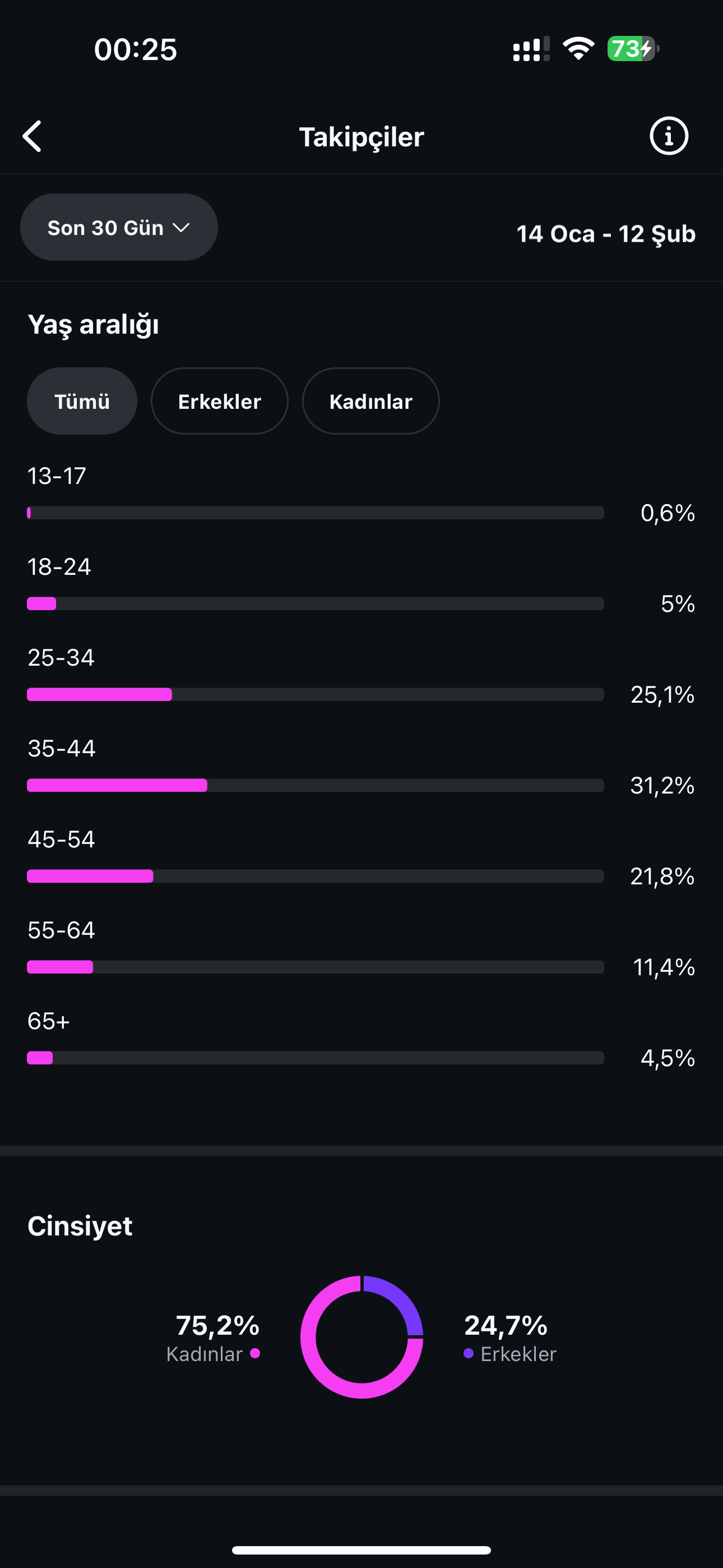Click the chevron beside Son 30 Gün
Image resolution: width=723 pixels, height=1568 pixels.
182,228
